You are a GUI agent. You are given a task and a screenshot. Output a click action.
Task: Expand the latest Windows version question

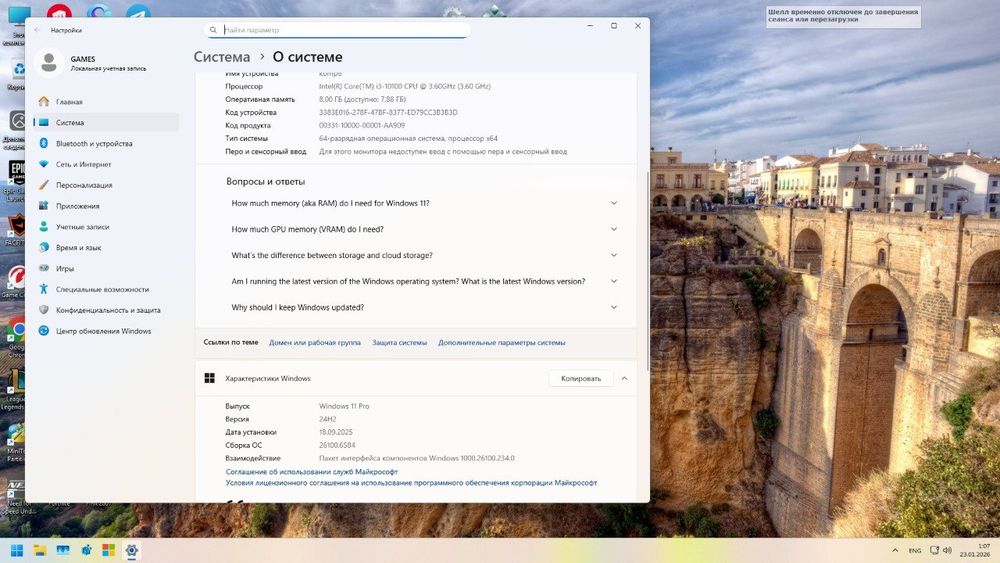[423, 281]
